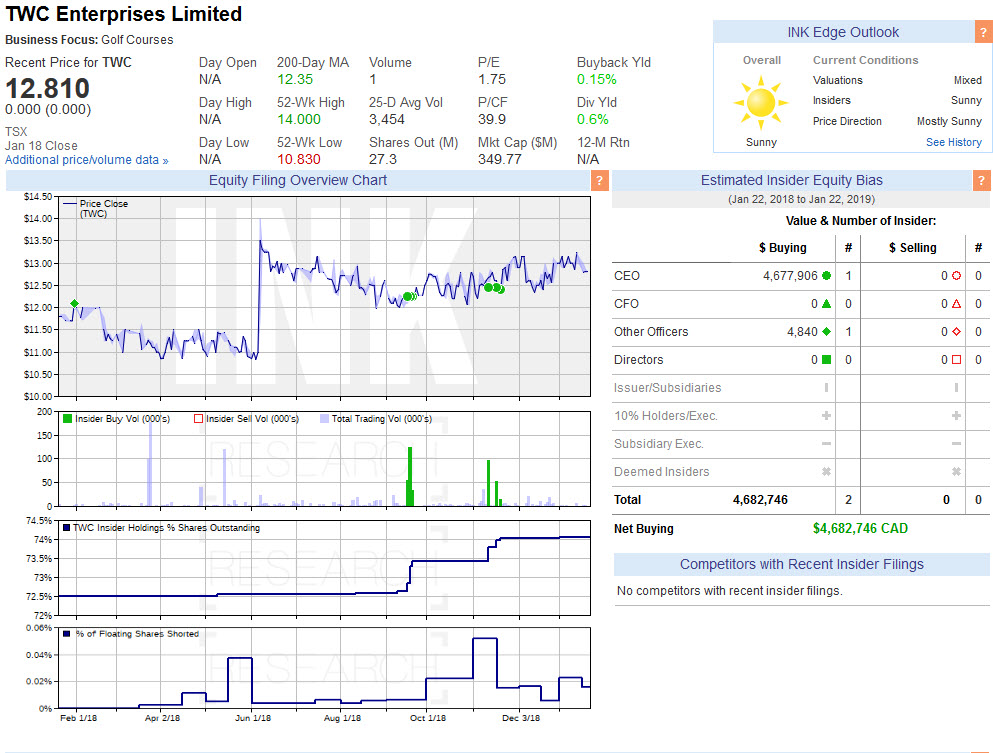993x753 pixels.
Task: Click the Deemed Insiders selling X icon
Action: (956, 472)
